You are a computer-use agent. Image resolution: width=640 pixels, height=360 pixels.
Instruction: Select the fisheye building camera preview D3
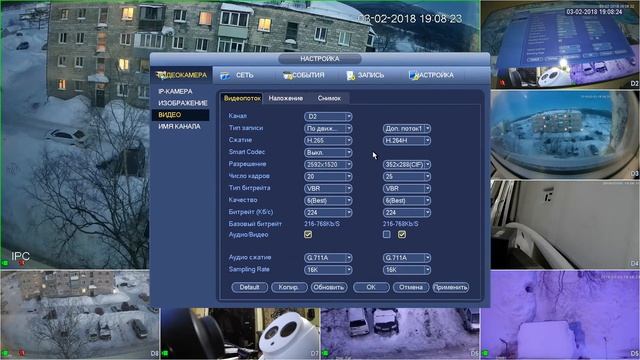pos(565,135)
